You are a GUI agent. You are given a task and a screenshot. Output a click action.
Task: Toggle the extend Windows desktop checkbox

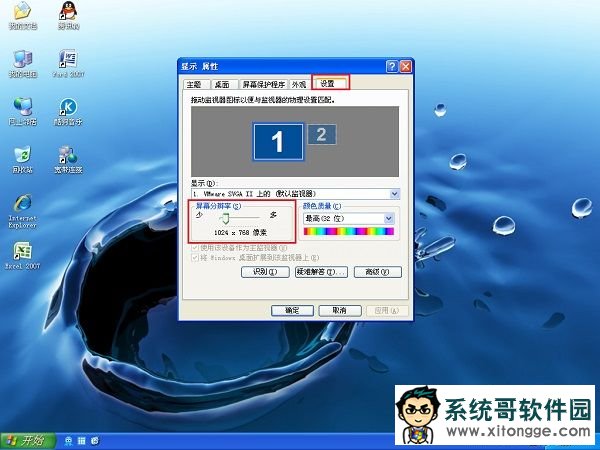click(x=195, y=257)
